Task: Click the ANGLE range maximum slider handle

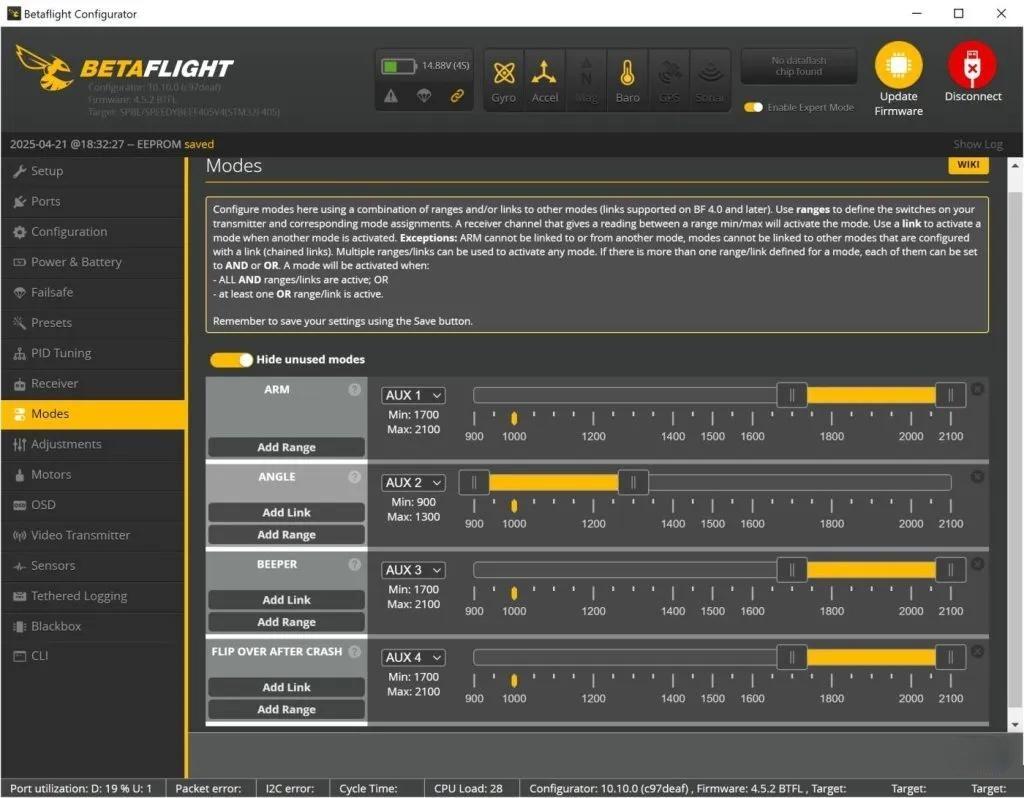Action: (x=633, y=483)
